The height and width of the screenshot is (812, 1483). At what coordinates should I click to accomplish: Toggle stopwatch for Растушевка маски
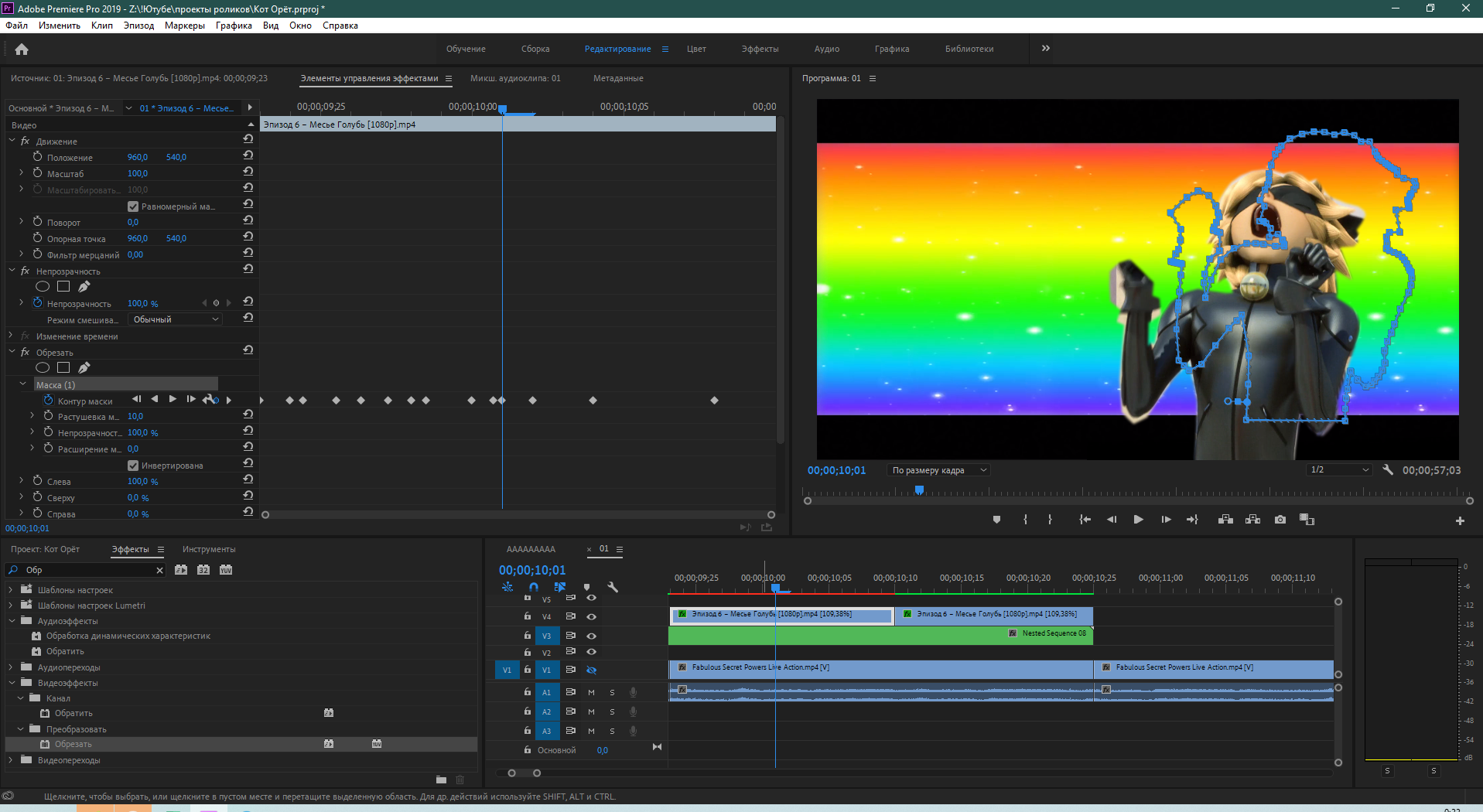point(48,415)
